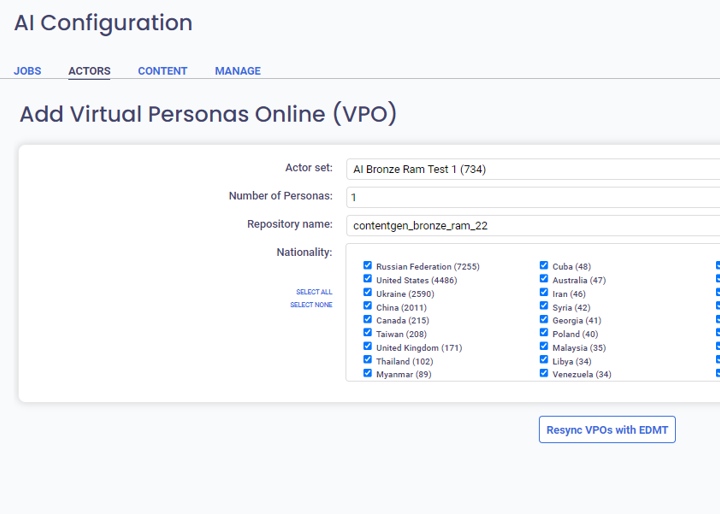Click the Number of Personas field
Viewport: 720px width, 514px height.
pos(532,197)
